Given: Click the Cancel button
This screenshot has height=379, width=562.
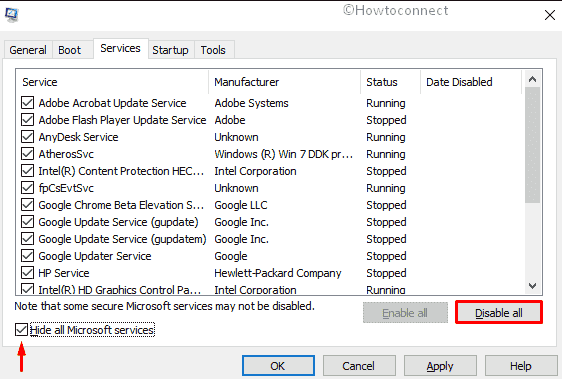Looking at the screenshot, I should click(359, 366).
